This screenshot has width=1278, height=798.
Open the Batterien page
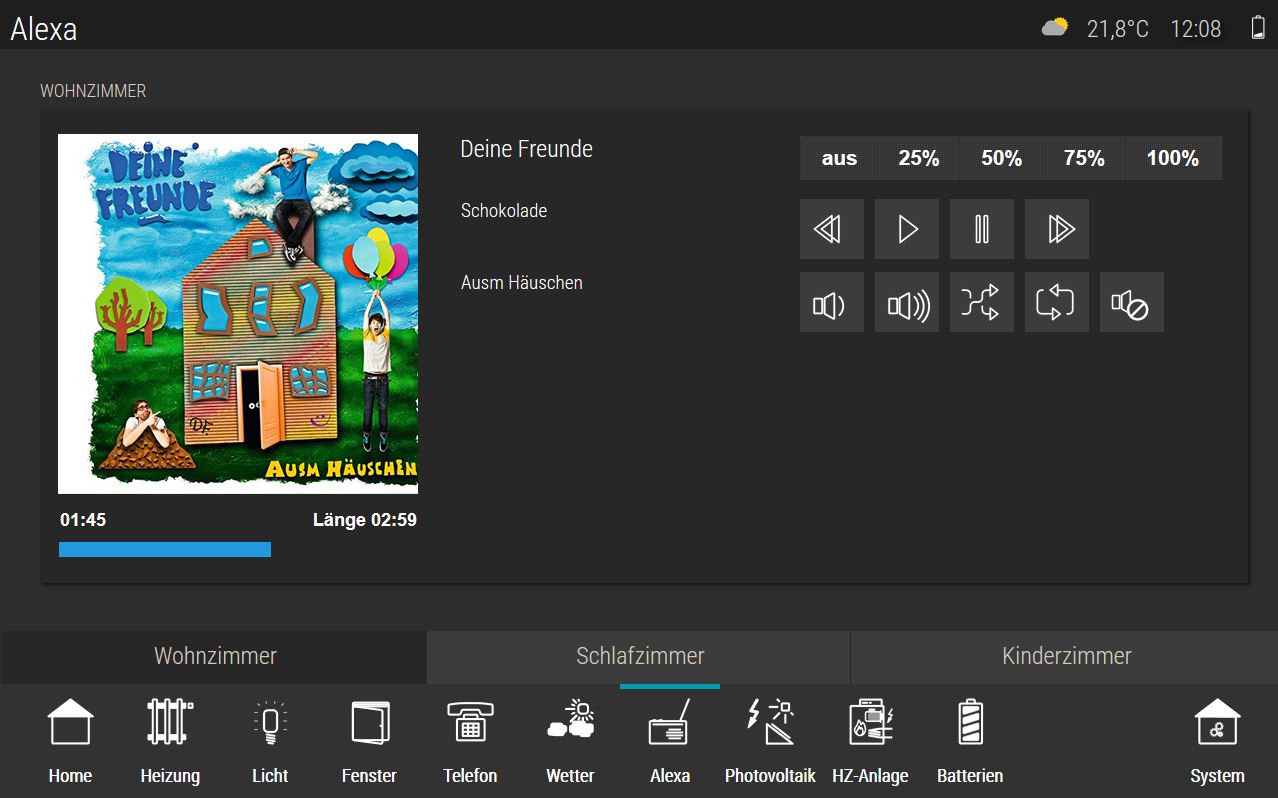[970, 741]
